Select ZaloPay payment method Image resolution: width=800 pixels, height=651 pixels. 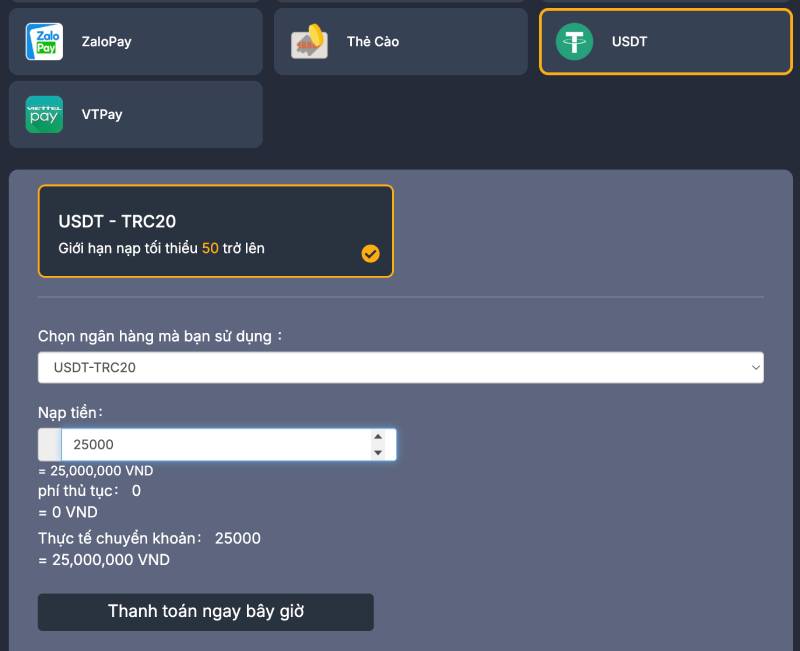tap(136, 41)
